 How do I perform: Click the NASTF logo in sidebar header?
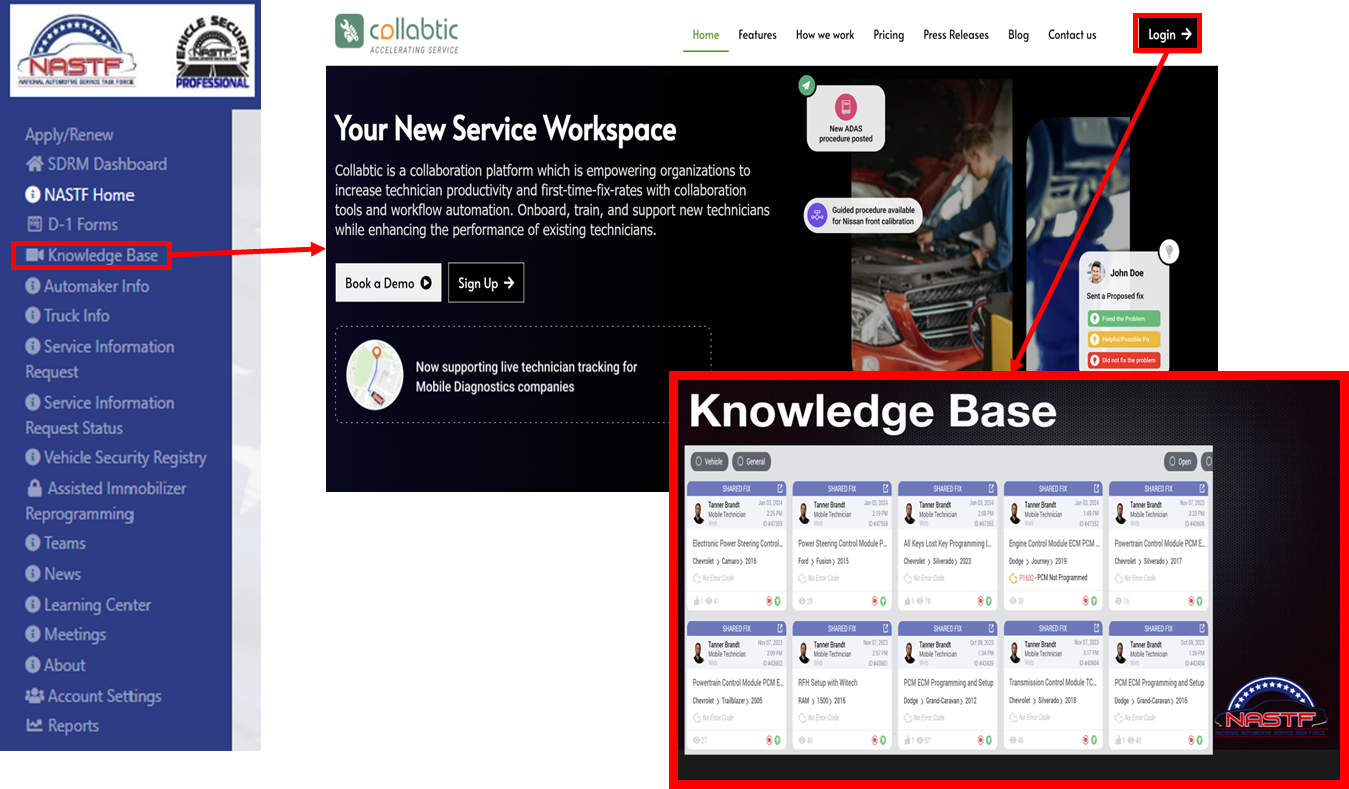click(77, 52)
